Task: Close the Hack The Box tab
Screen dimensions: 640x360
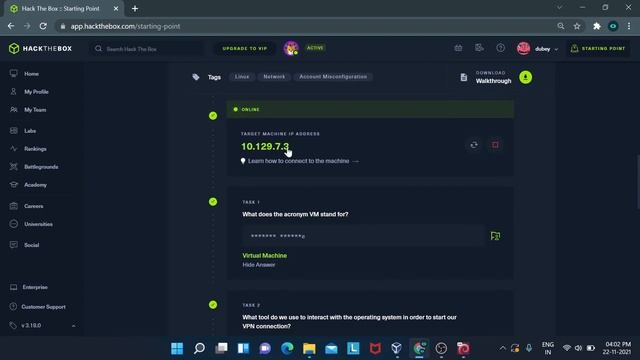Action: pos(116,9)
